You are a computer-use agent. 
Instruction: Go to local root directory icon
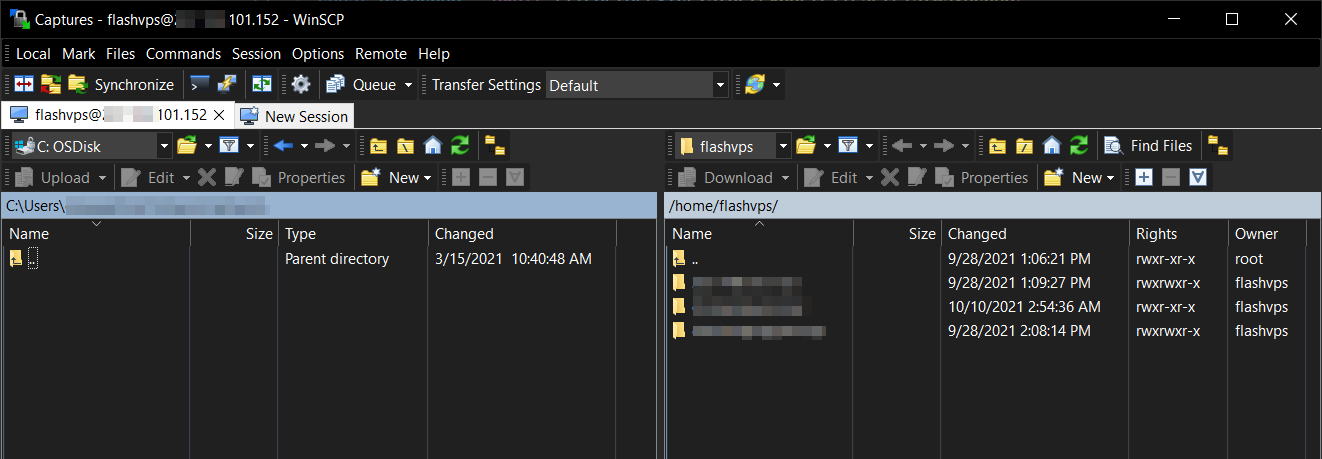pyautogui.click(x=405, y=146)
